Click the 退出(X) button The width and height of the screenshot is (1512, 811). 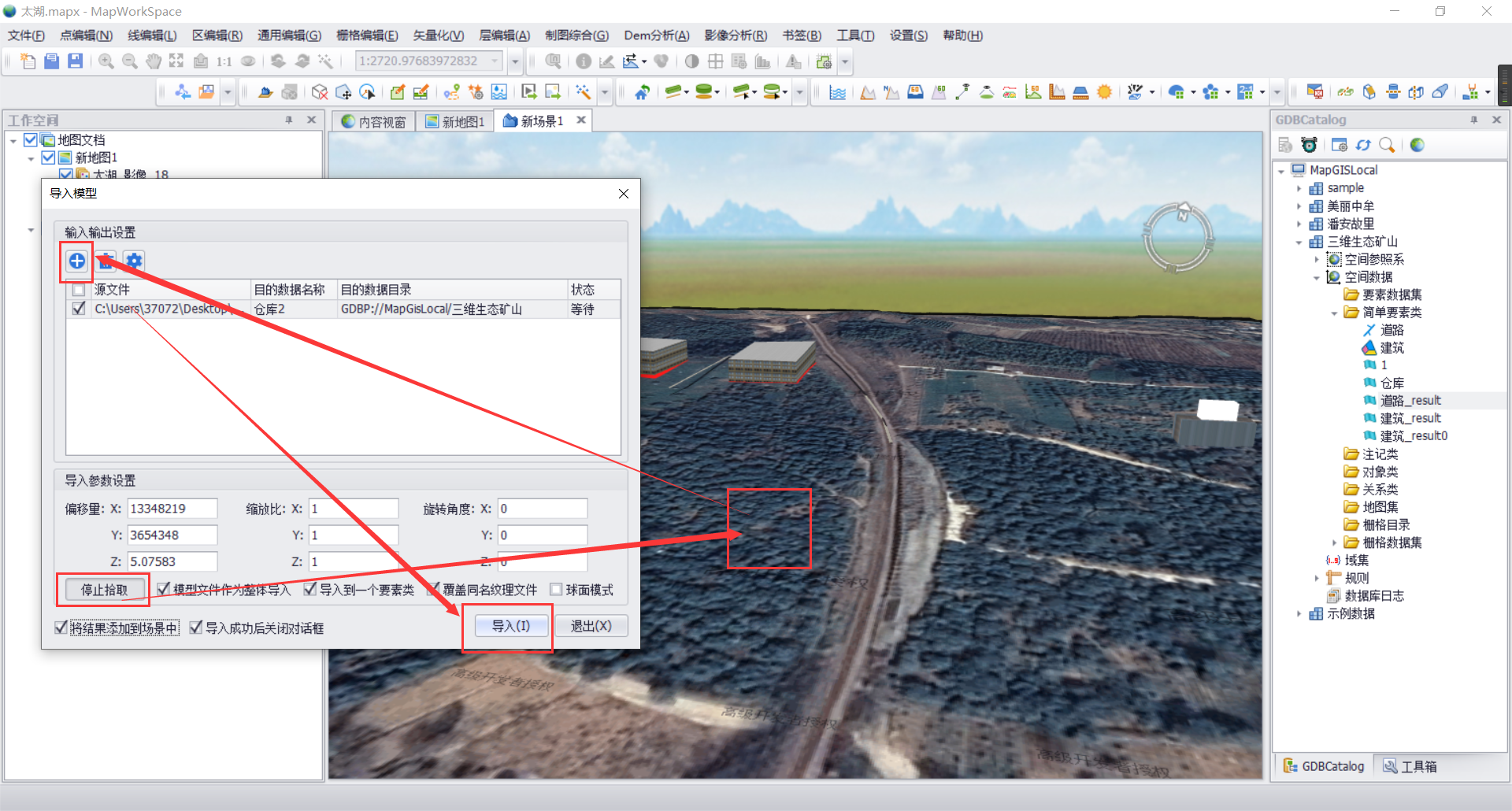(x=591, y=626)
